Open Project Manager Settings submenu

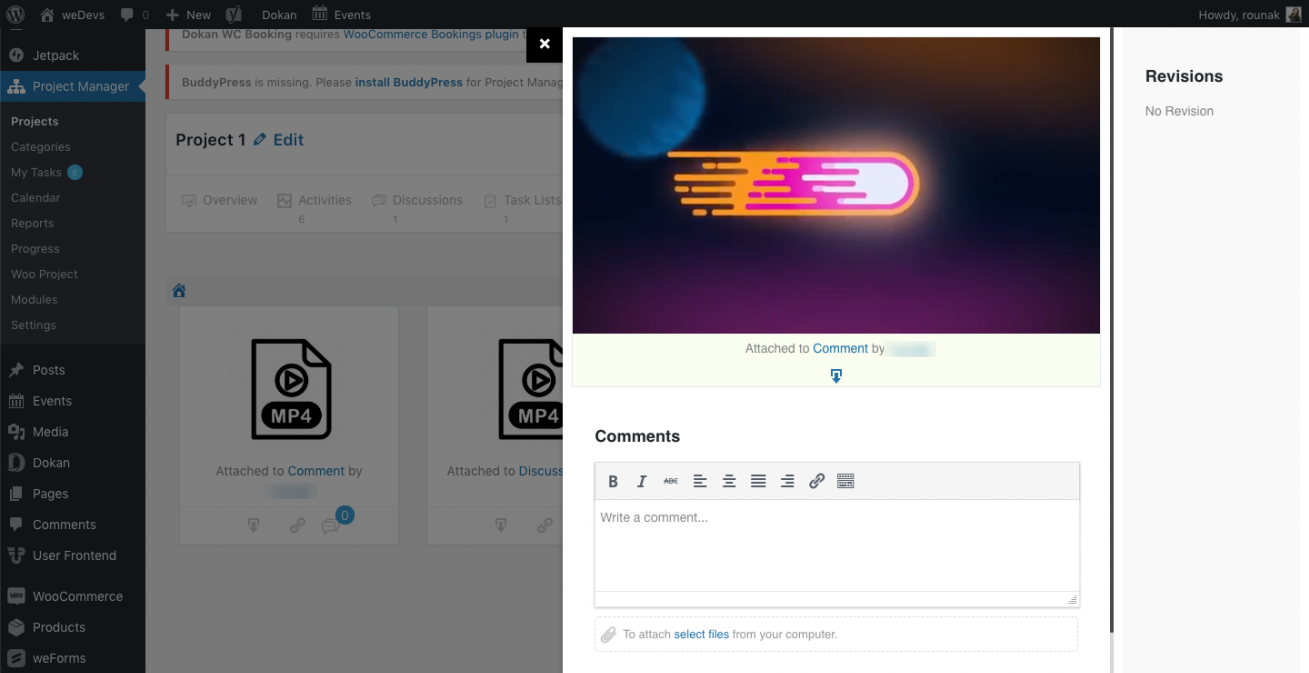pyautogui.click(x=33, y=325)
